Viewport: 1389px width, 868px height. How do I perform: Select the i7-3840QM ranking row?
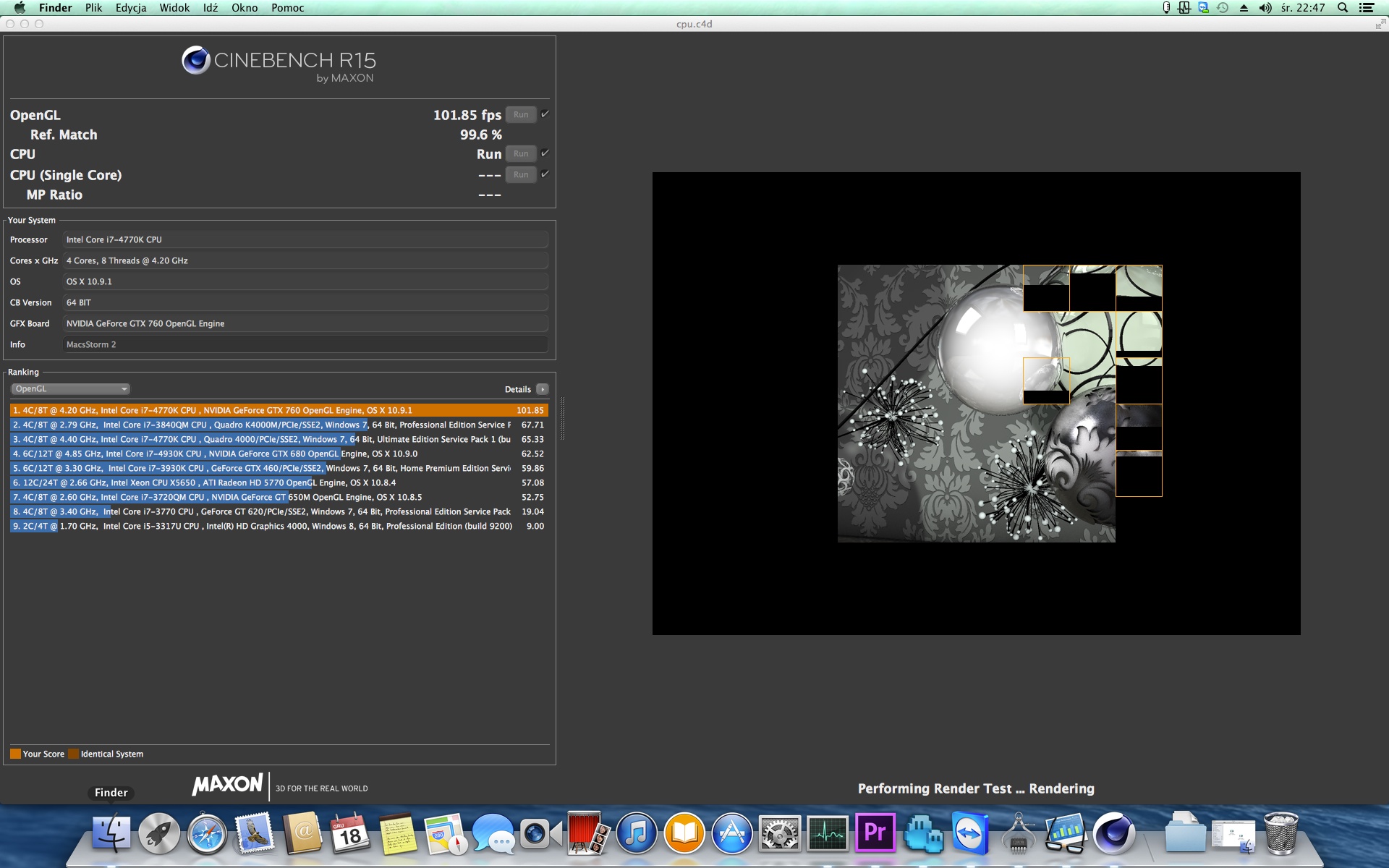(279, 425)
